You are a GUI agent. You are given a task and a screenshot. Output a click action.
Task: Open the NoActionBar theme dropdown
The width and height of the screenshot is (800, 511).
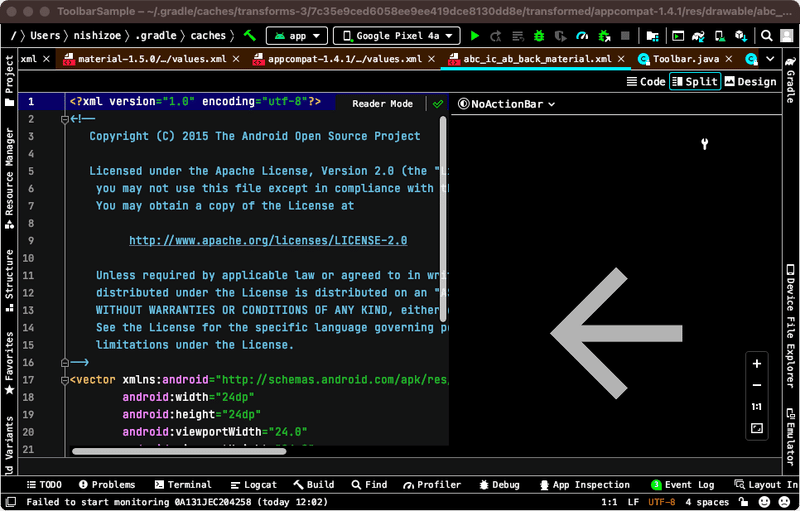[x=507, y=104]
